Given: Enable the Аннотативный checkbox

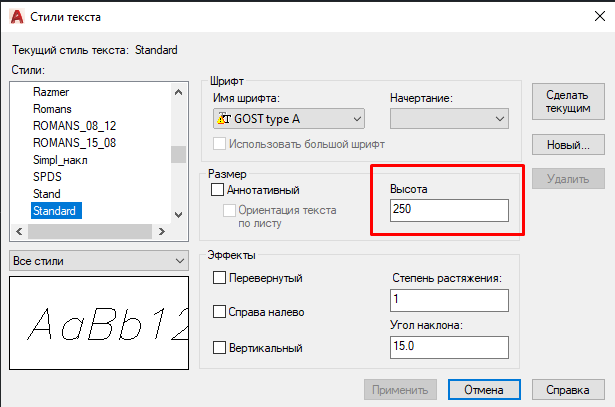Looking at the screenshot, I should (217, 190).
